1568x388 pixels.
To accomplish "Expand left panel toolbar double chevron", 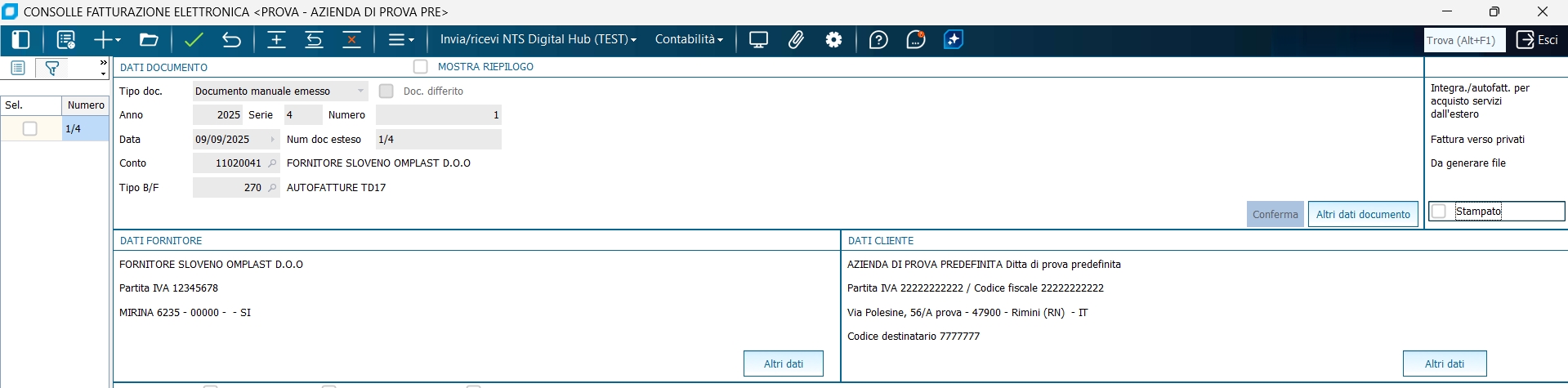I will (x=103, y=63).
